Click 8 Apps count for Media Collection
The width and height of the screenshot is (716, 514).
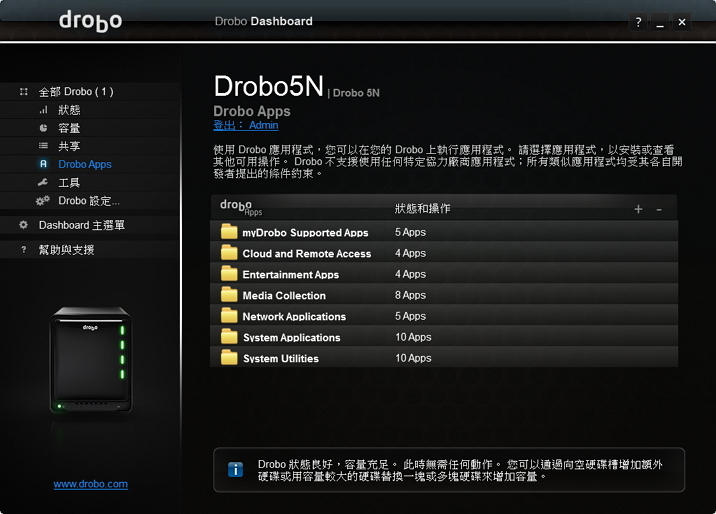tap(410, 295)
